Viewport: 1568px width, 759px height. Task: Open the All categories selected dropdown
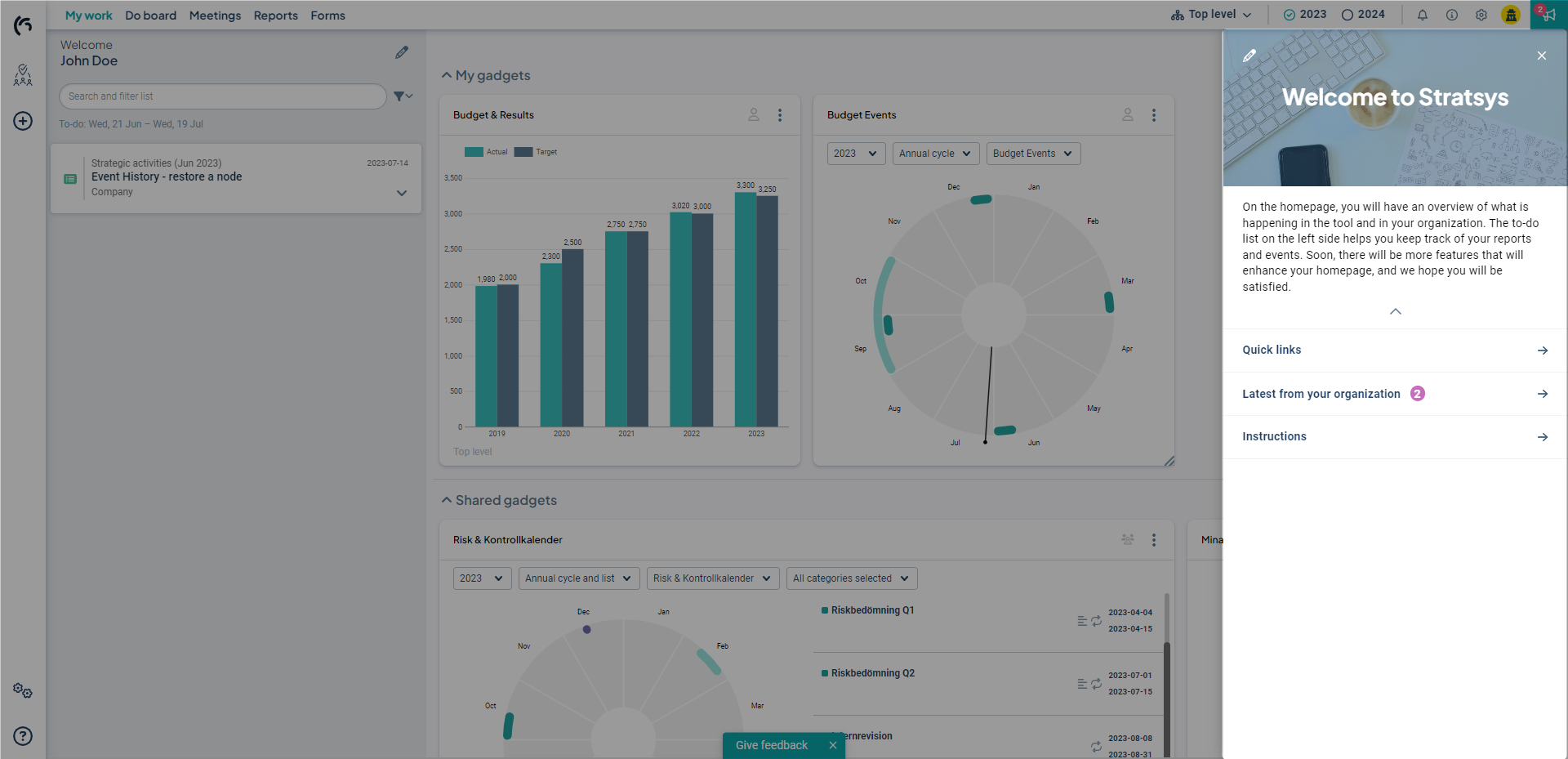click(852, 578)
